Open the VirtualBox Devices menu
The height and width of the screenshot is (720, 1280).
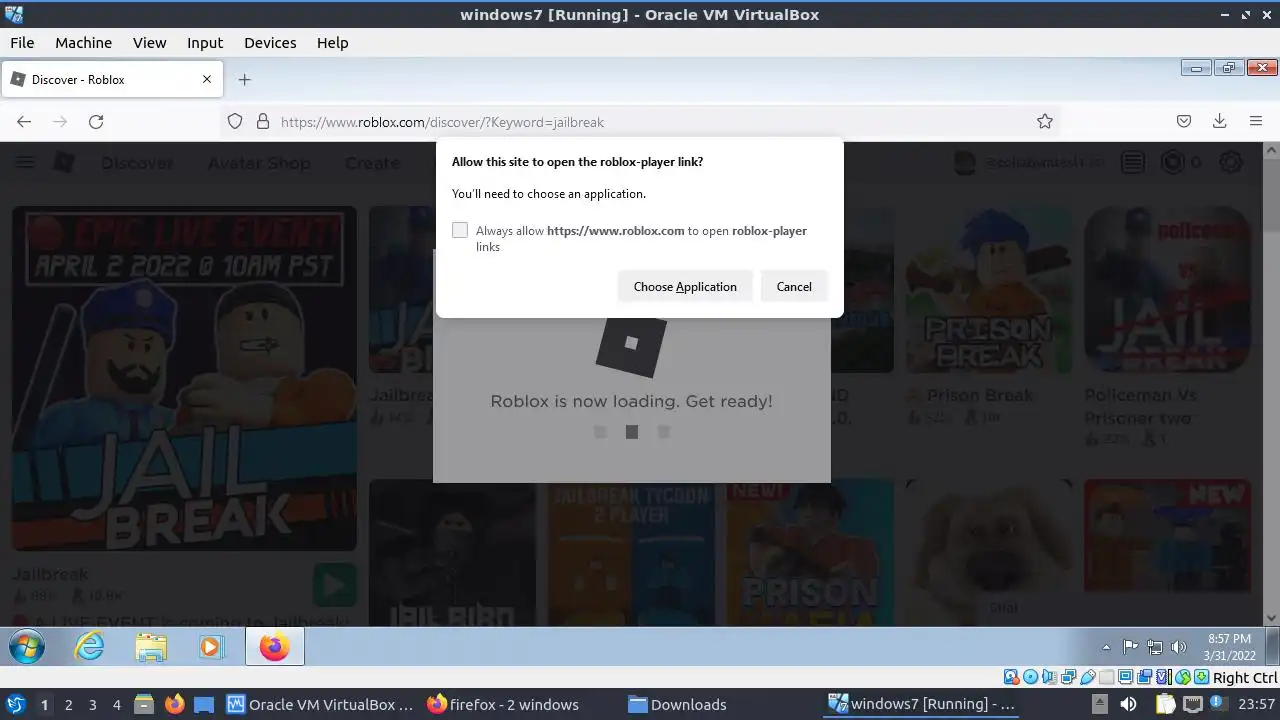point(270,43)
